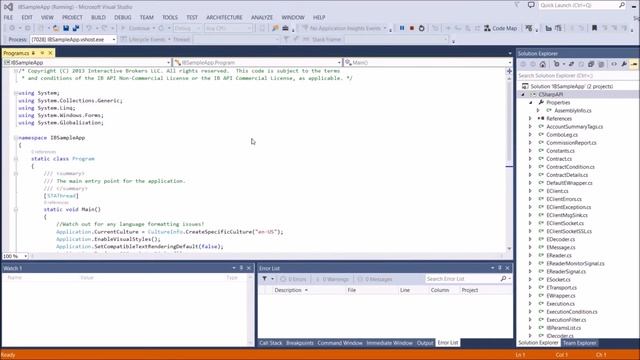Screen dimensions: 640x360
Task: Click the Solution Explorer Home icon
Action: click(x=542, y=64)
